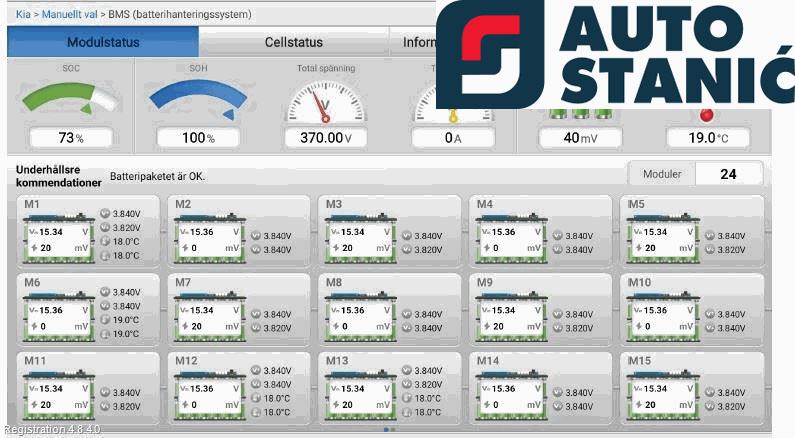795x438 pixels.
Task: Select the text Batteripaketet är OK.
Action: [158, 176]
